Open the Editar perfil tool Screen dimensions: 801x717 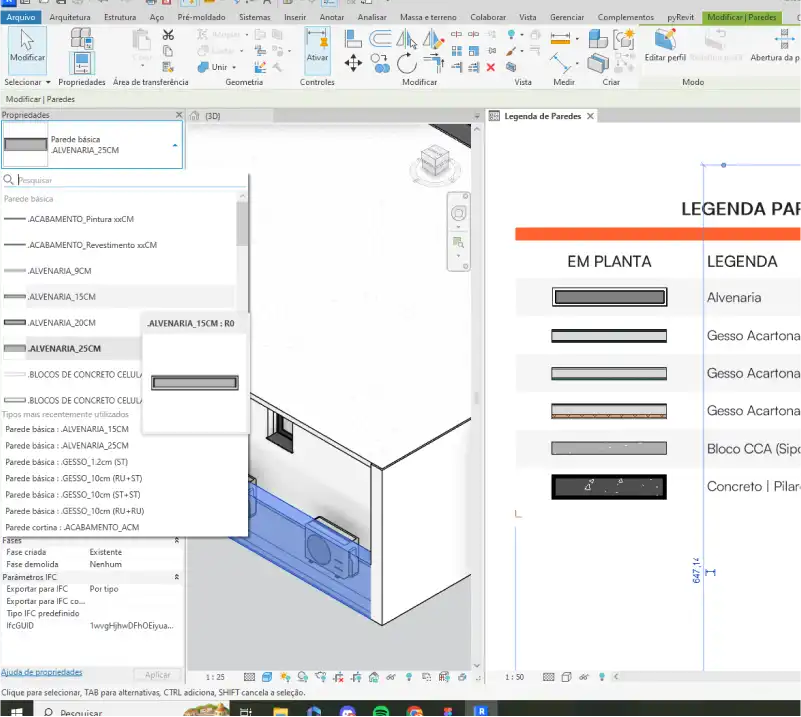tap(665, 46)
